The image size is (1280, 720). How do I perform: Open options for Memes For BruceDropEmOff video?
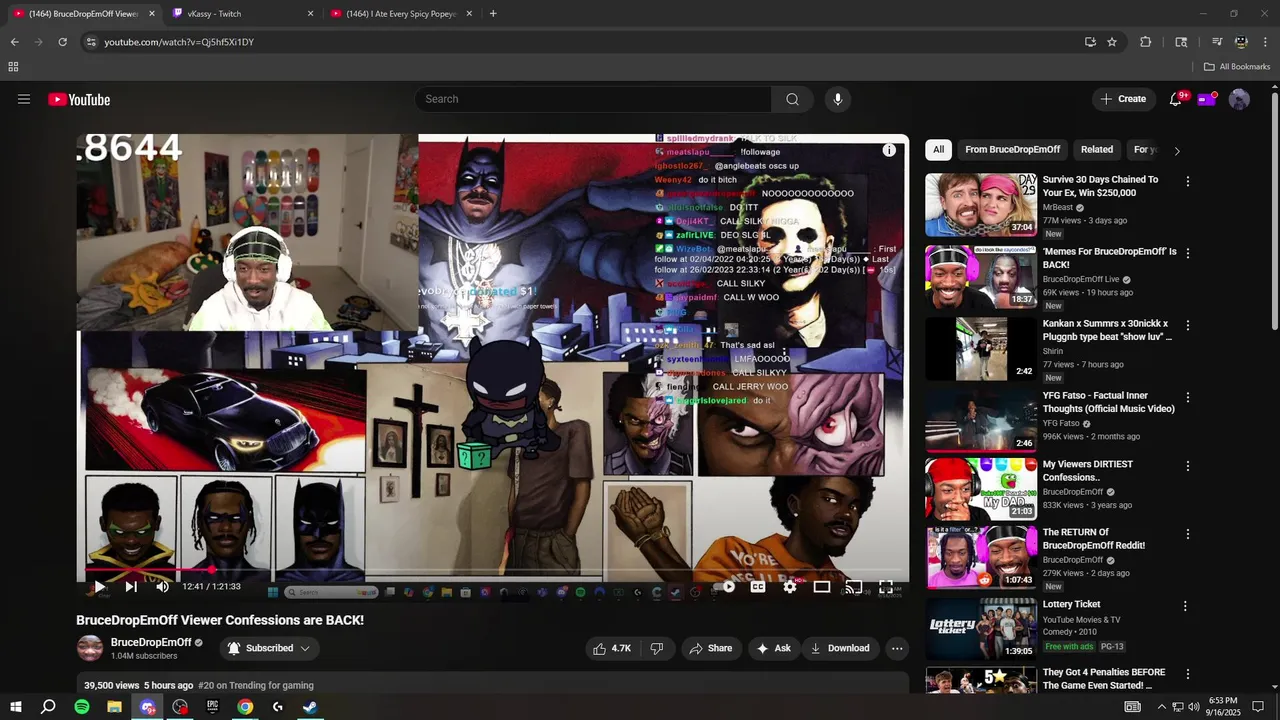[1188, 254]
